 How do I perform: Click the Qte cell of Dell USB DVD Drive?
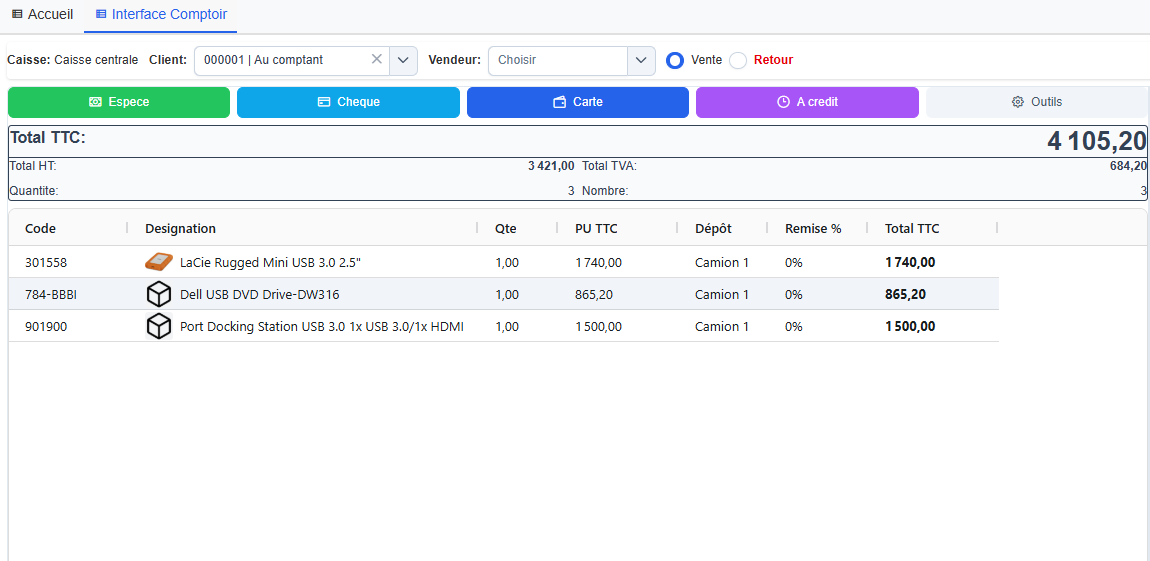pos(507,294)
